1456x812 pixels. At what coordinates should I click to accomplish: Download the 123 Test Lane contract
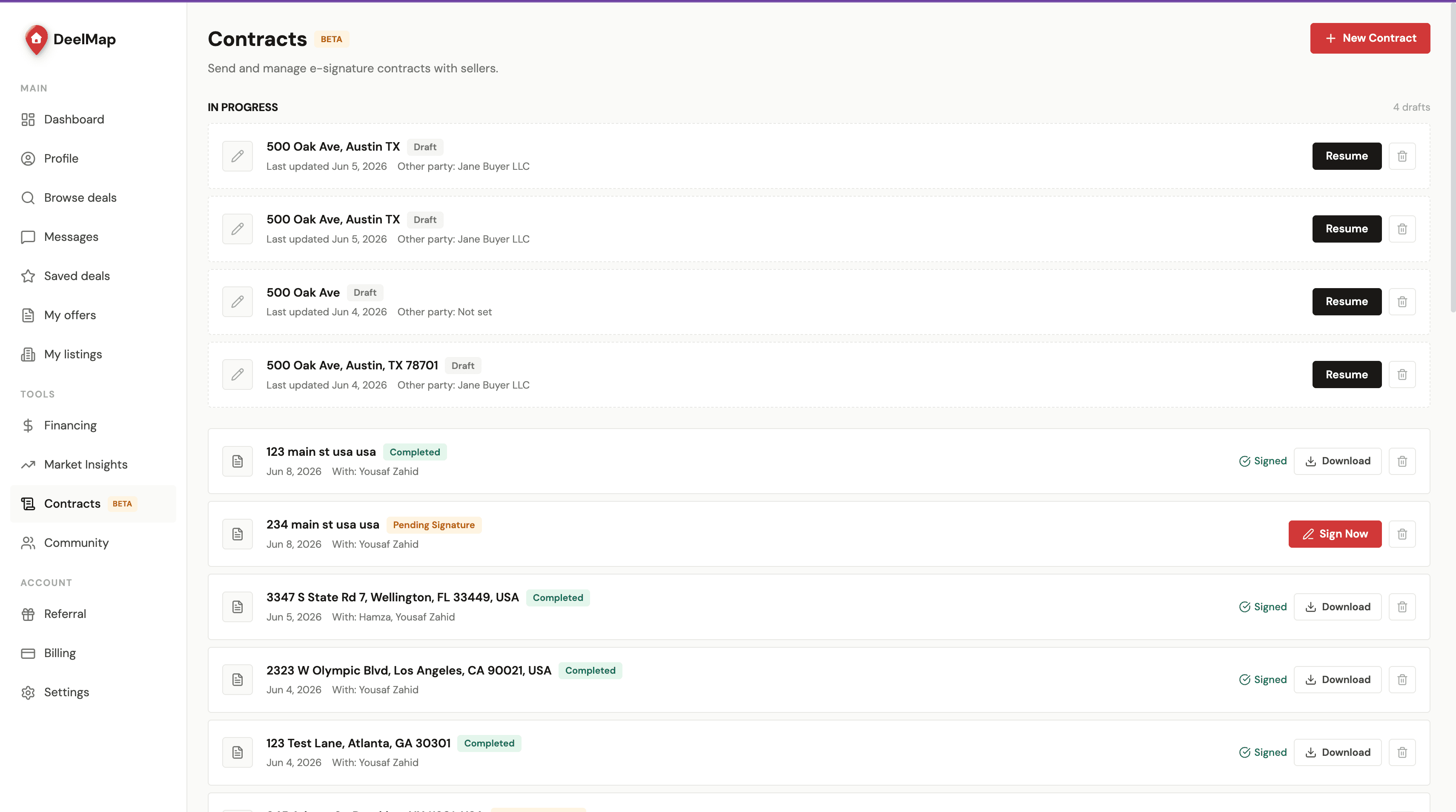point(1337,752)
